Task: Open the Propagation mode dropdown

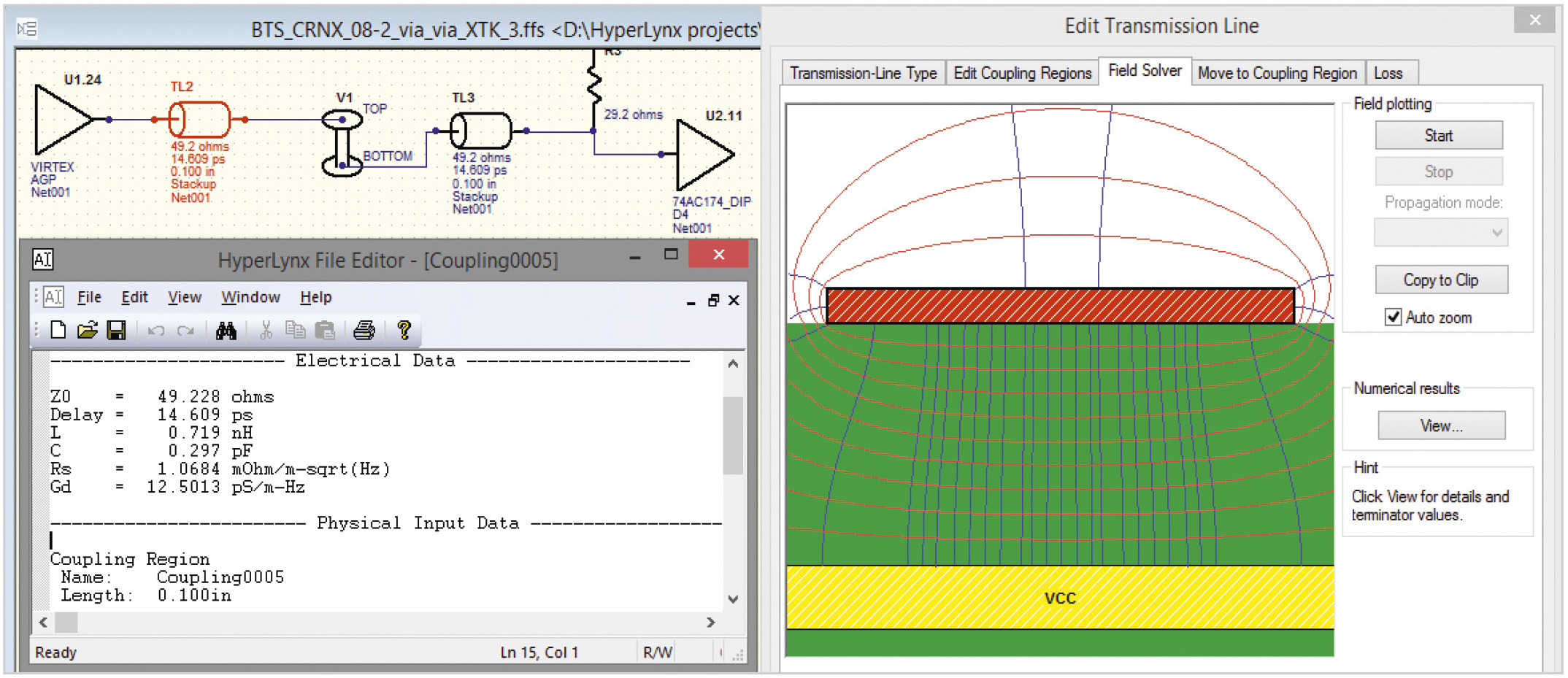Action: [x=1441, y=233]
